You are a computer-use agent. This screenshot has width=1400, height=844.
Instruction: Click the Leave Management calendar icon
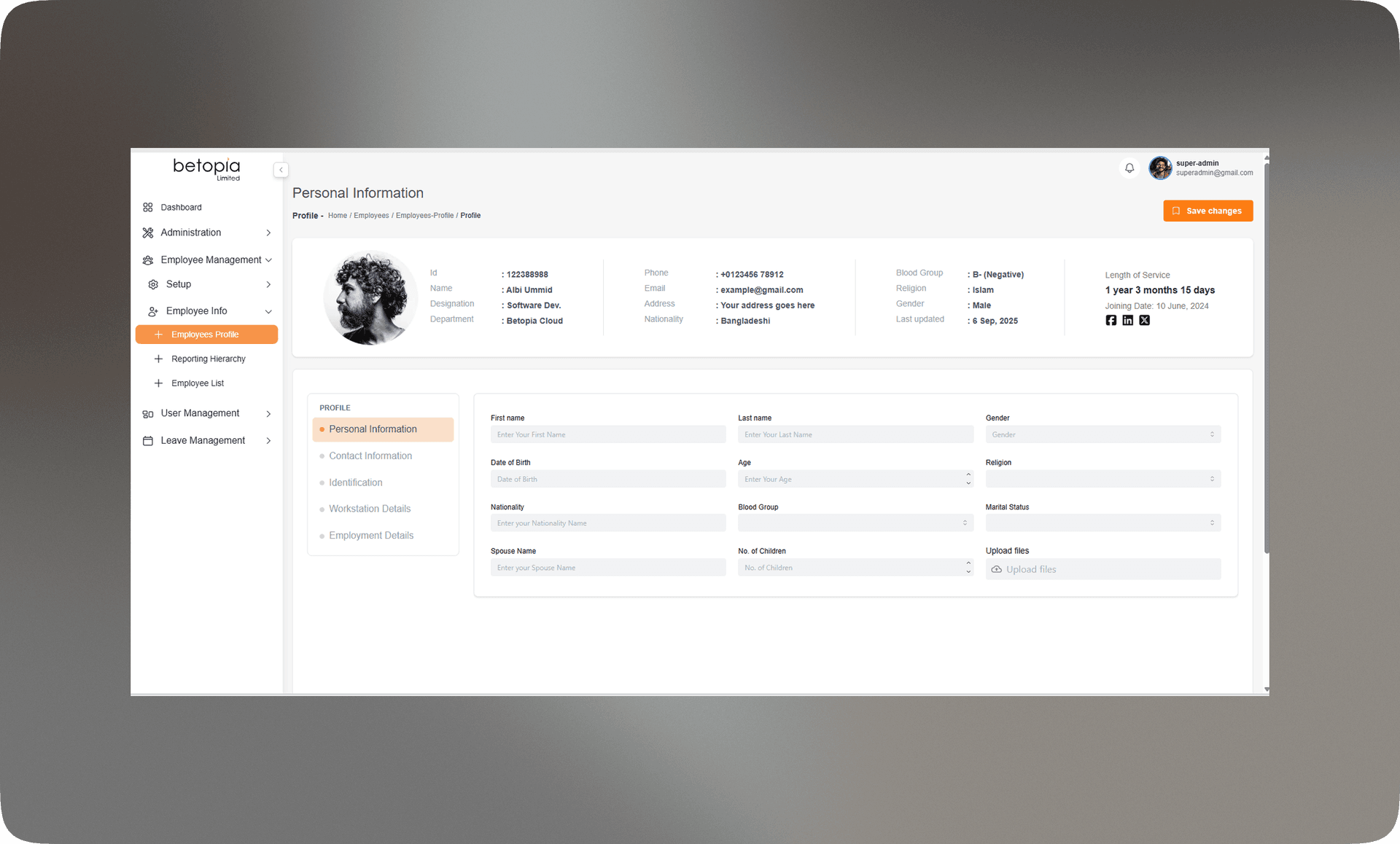click(x=148, y=441)
